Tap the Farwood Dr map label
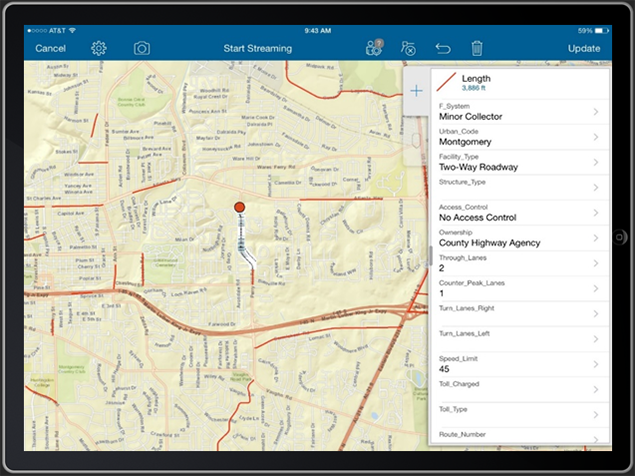635x476 pixels. [x=222, y=324]
